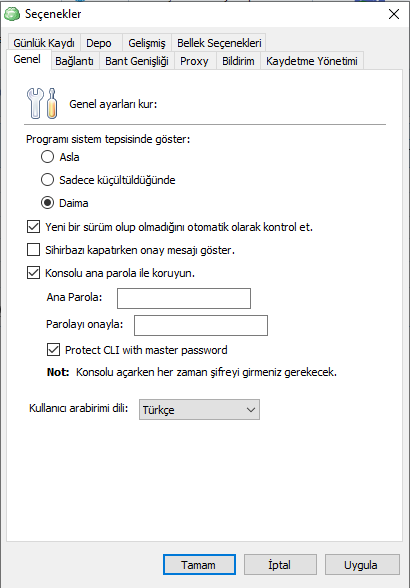This screenshot has width=410, height=588.
Task: Open the Bant Genişliği tab
Action: [x=137, y=61]
